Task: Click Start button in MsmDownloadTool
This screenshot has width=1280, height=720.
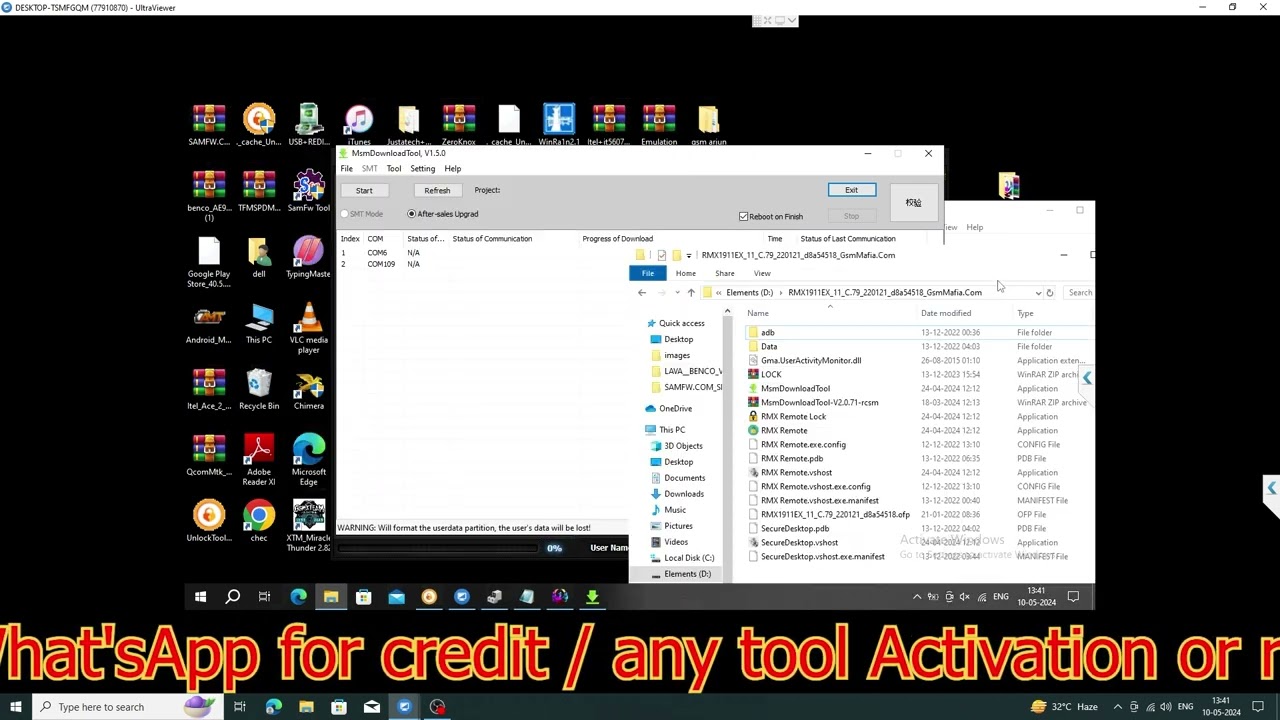Action: pyautogui.click(x=364, y=190)
